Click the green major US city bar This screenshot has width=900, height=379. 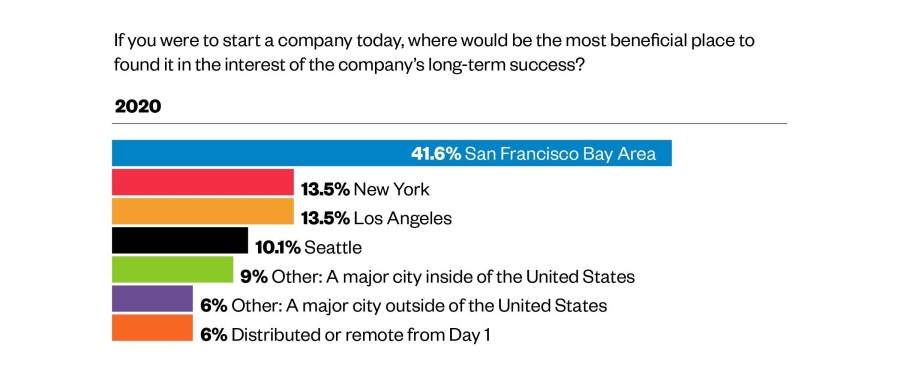[x=172, y=269]
